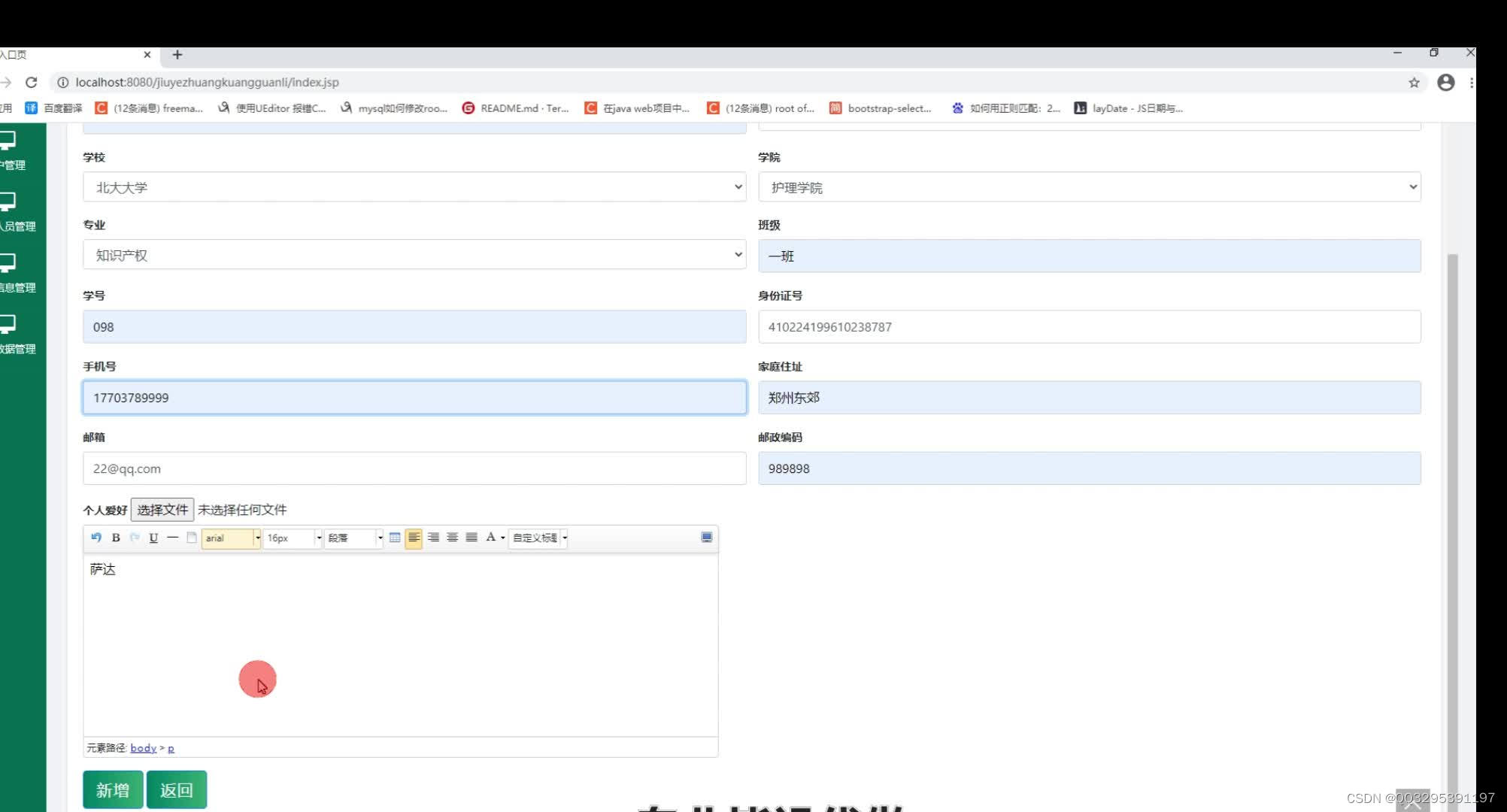Image resolution: width=1507 pixels, height=812 pixels.
Task: Focus the 邮箱 field with 22@qq.com
Action: [x=414, y=468]
